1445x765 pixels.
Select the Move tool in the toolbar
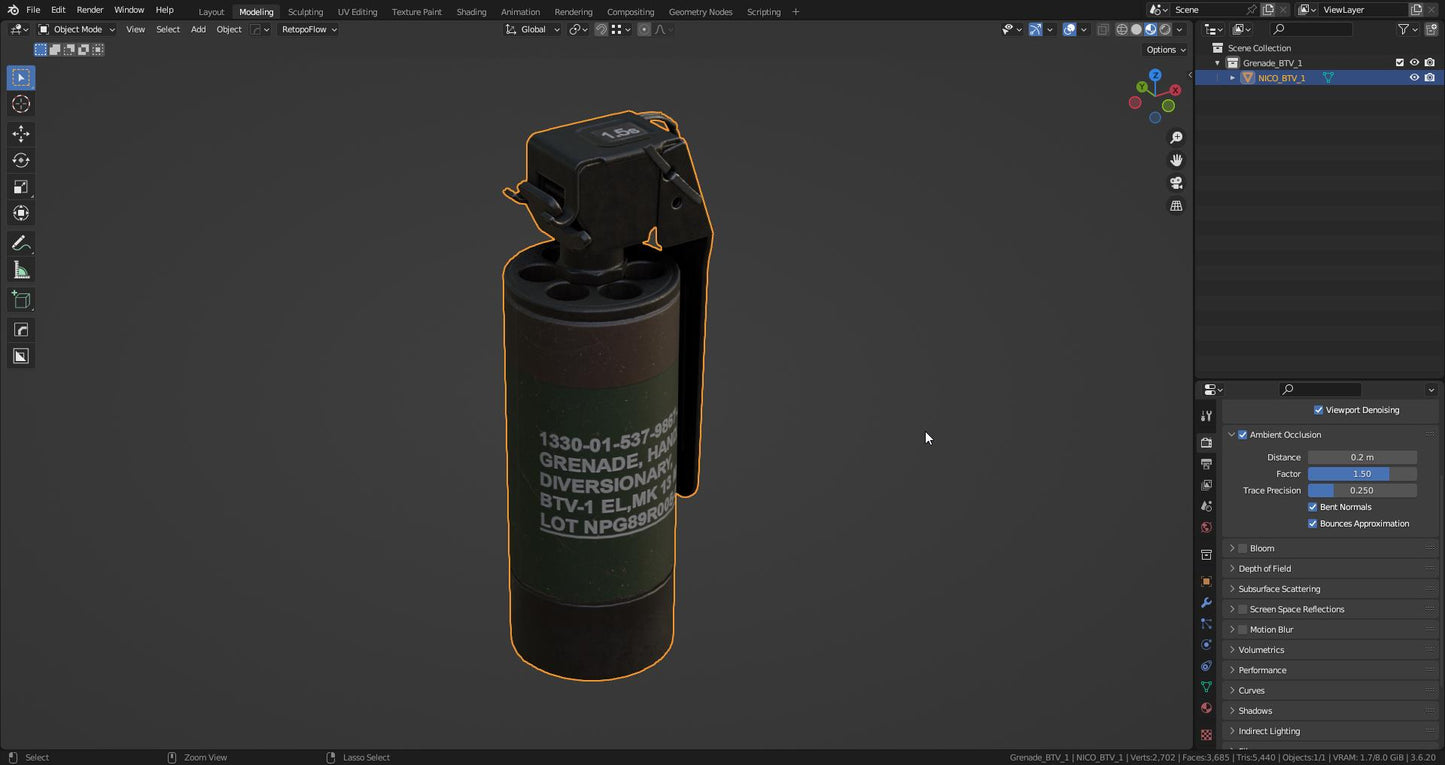[x=21, y=134]
